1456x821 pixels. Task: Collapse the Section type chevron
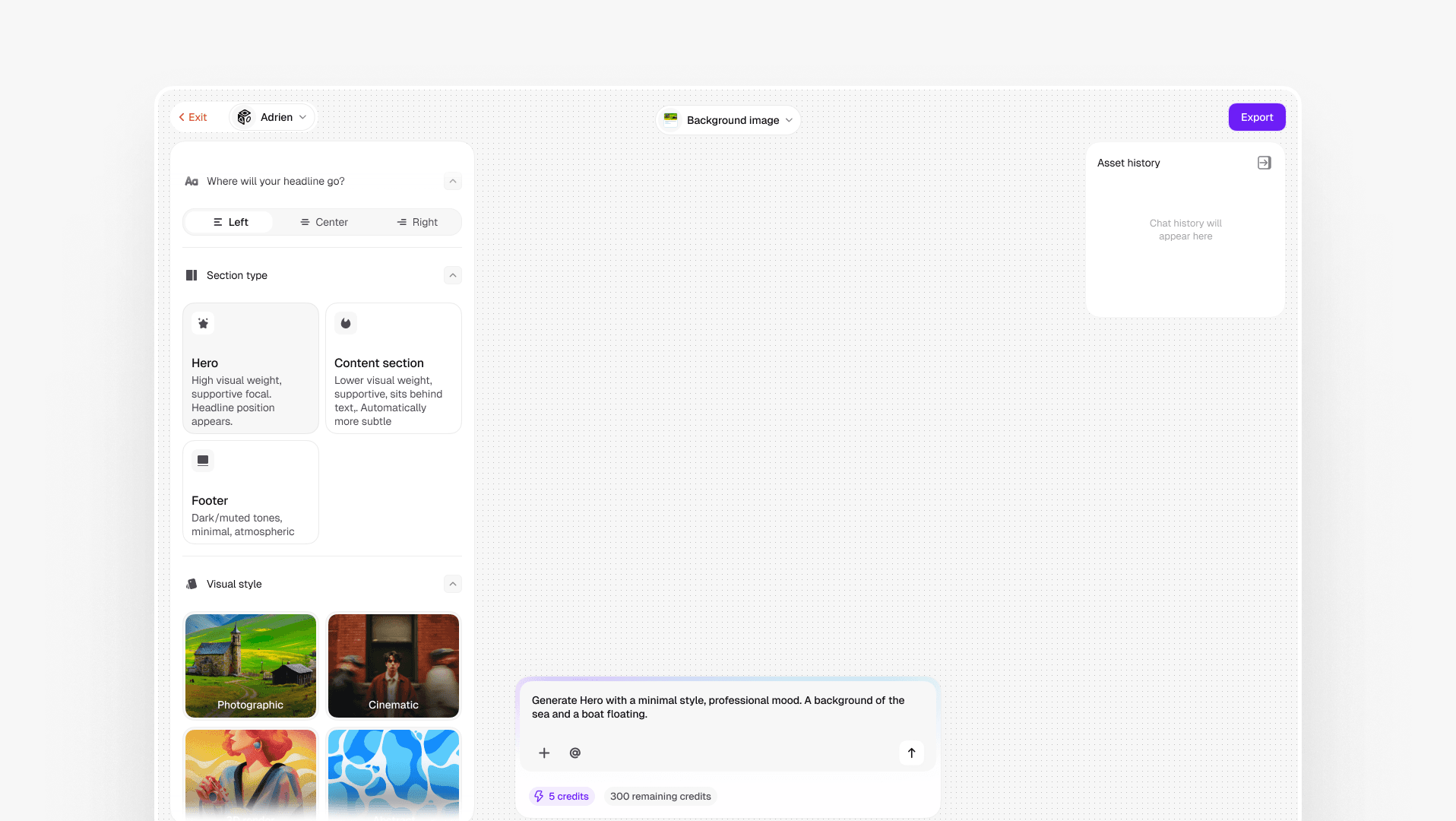(453, 275)
